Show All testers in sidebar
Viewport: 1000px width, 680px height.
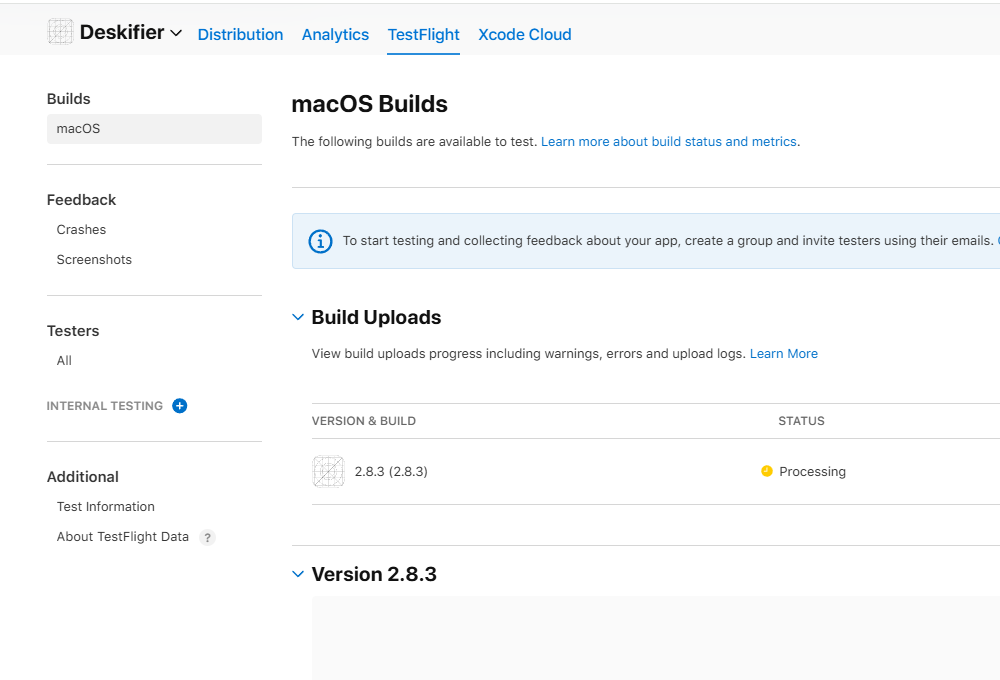pos(64,361)
